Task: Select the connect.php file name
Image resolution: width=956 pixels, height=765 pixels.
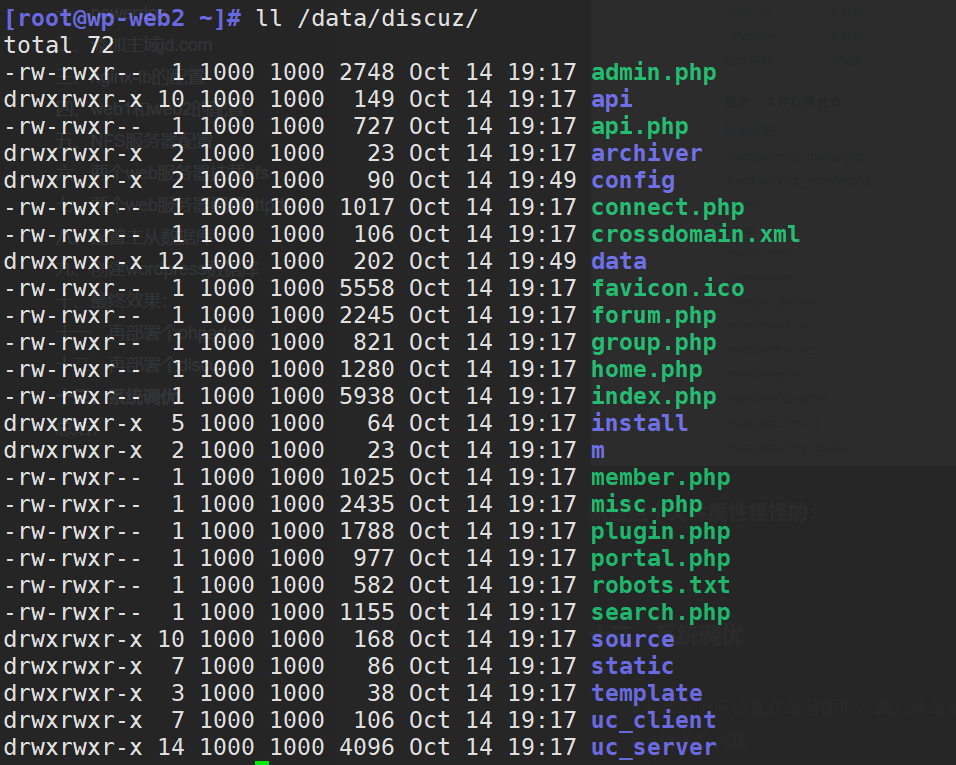Action: [668, 208]
